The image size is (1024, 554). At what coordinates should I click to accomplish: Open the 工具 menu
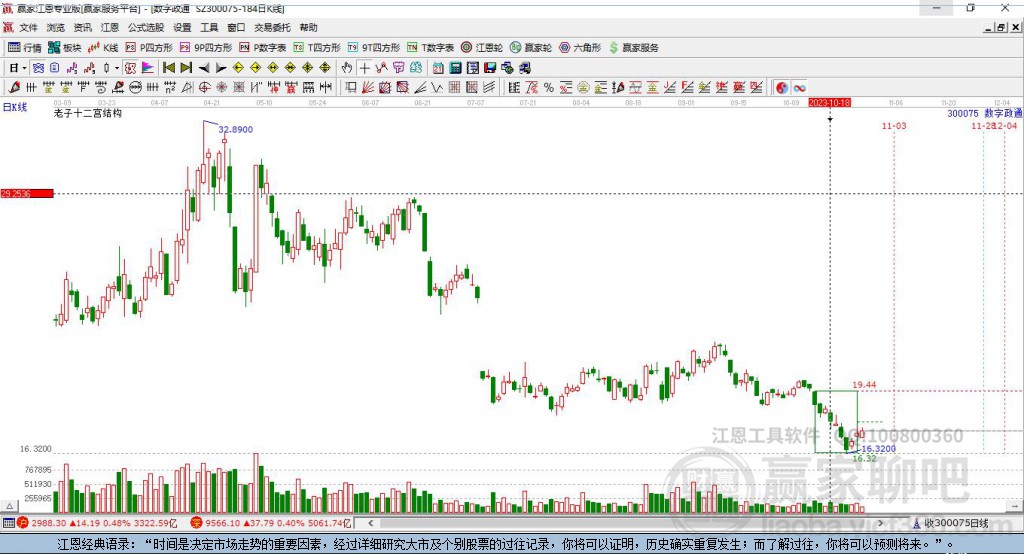[x=209, y=27]
